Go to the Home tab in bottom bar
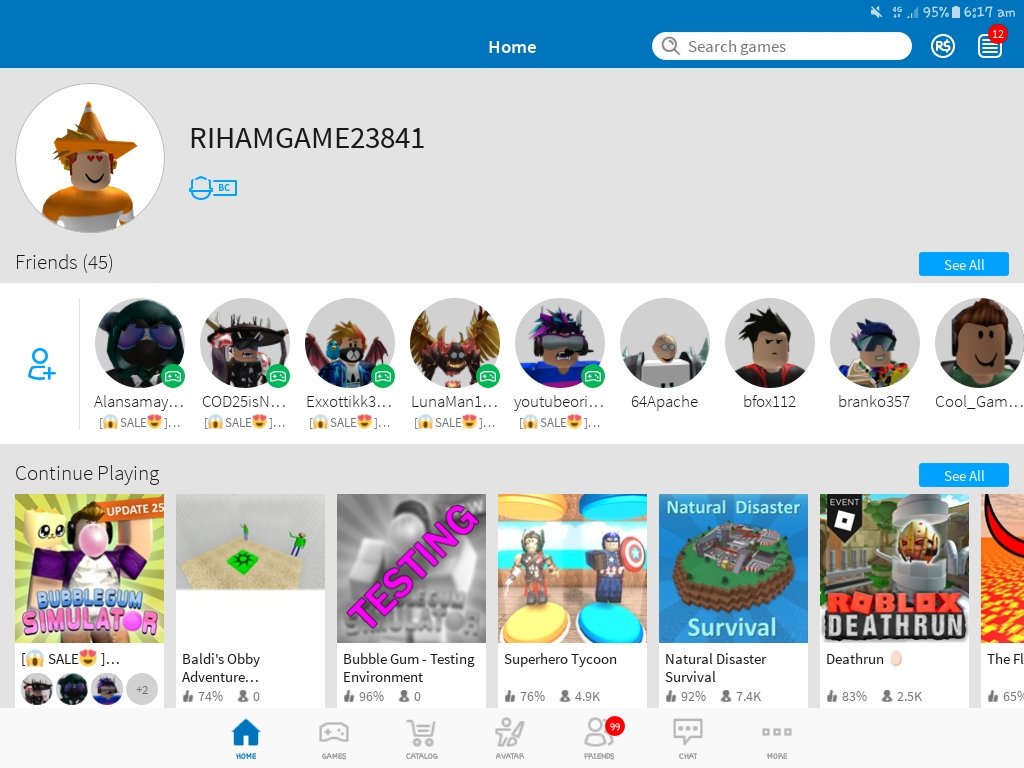Screen dimensions: 1024x768 [246, 739]
